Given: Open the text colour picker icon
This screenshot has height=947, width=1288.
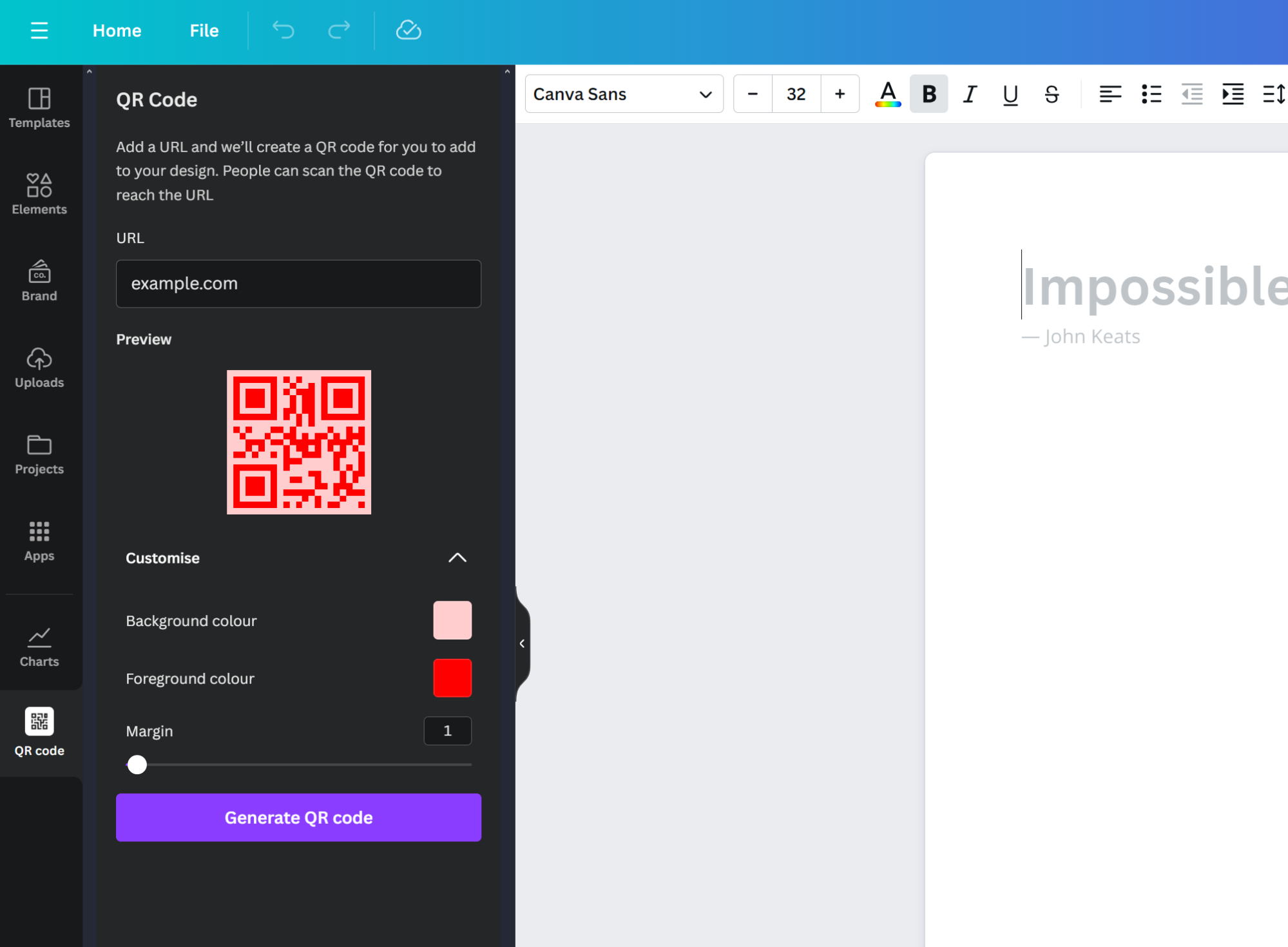Looking at the screenshot, I should [887, 94].
